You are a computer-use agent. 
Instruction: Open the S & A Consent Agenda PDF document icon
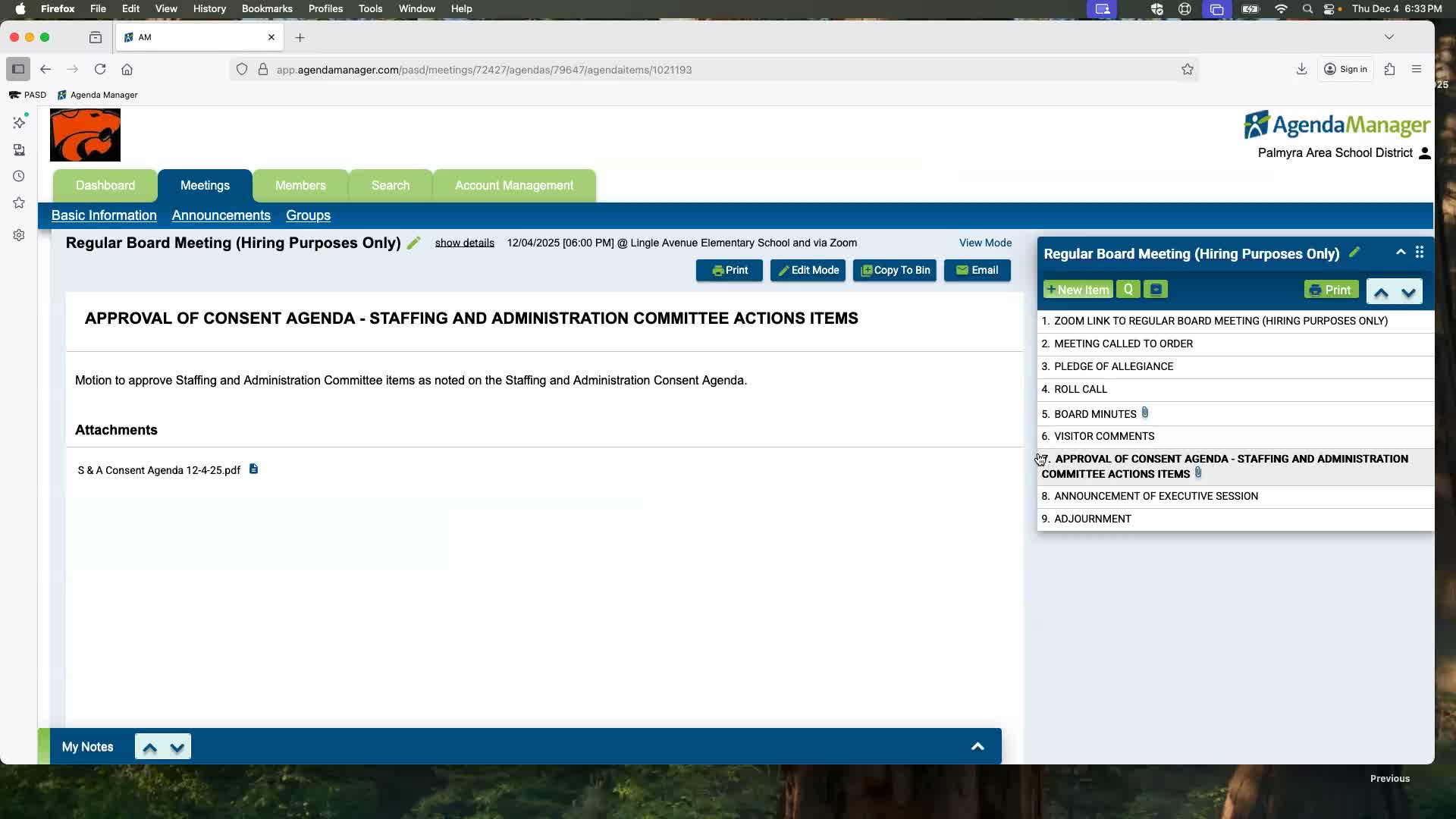click(x=254, y=469)
